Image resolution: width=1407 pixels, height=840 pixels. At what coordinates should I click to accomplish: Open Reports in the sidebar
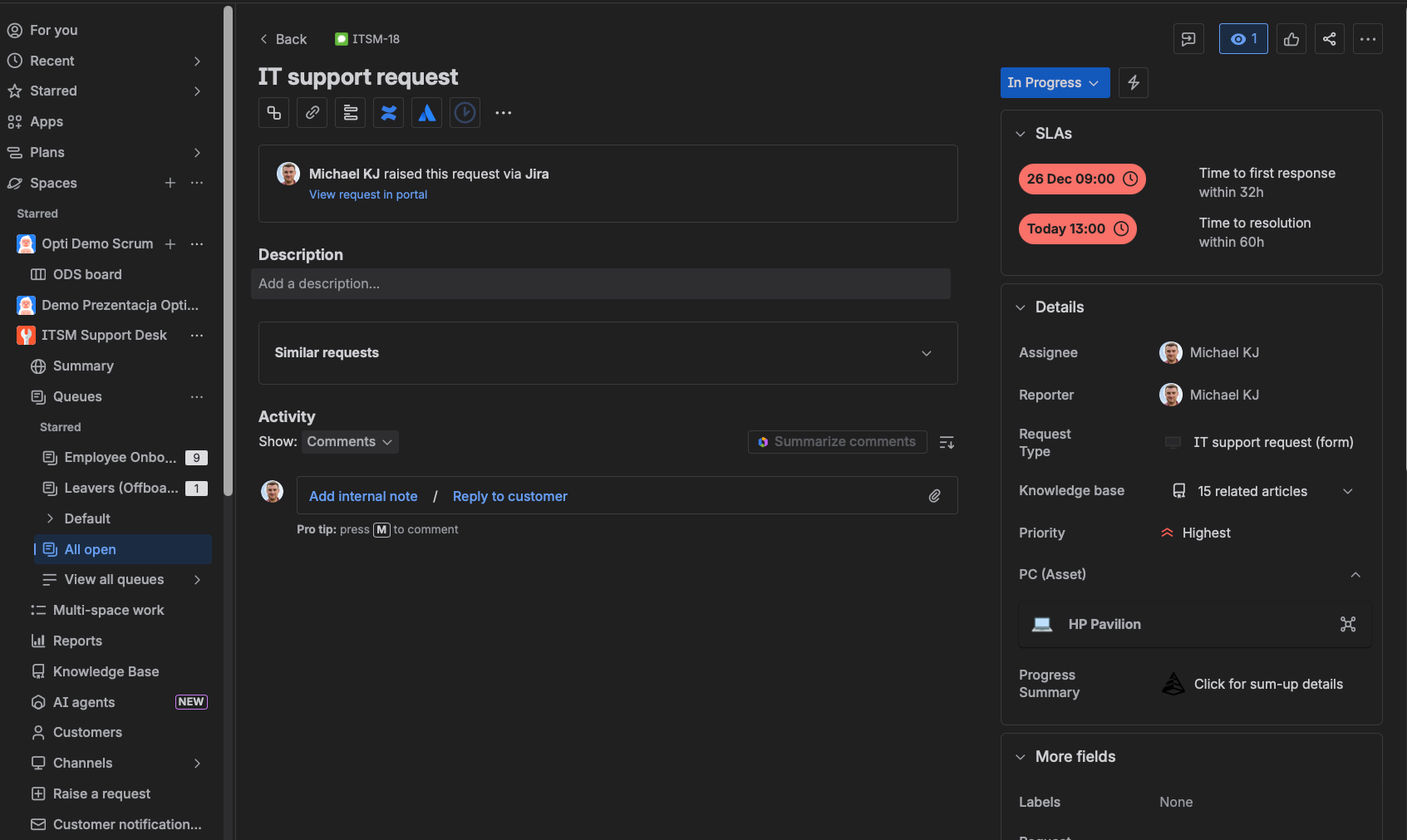pos(77,641)
